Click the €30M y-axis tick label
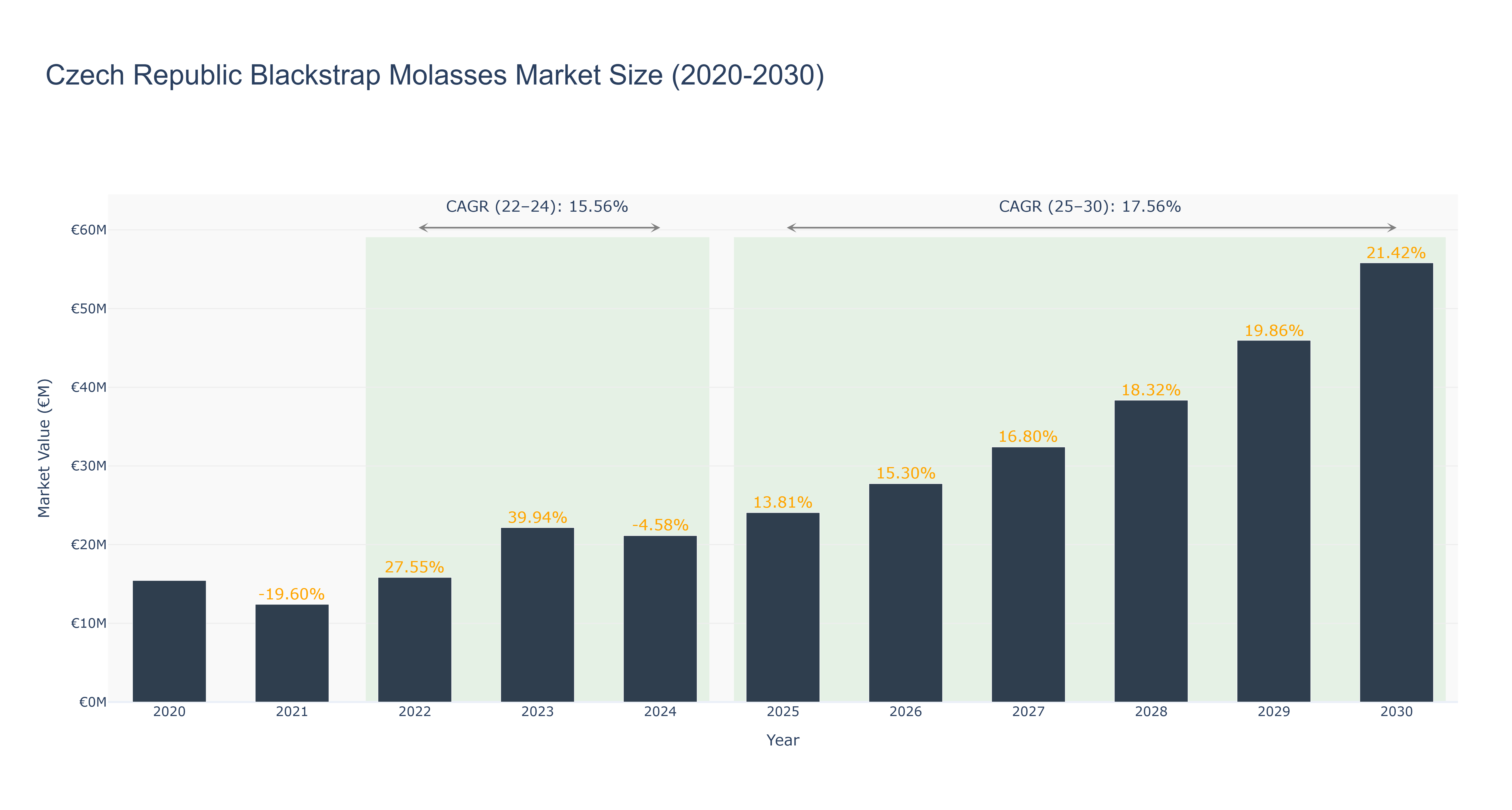Viewport: 1512px width, 810px height. (89, 465)
